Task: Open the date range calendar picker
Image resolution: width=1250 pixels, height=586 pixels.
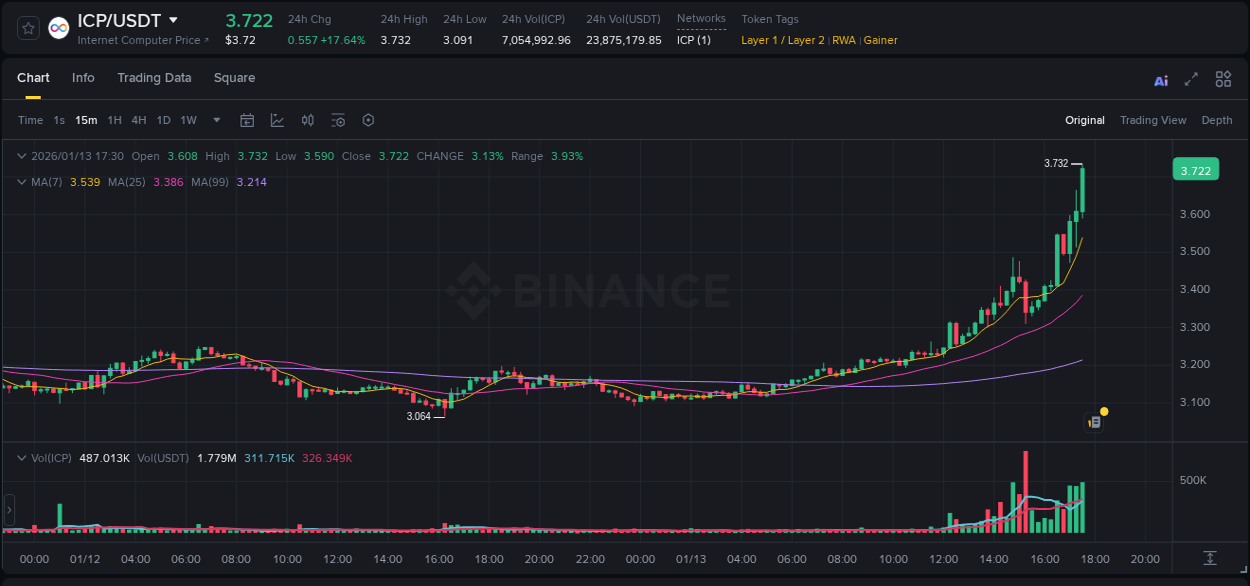Action: [247, 120]
